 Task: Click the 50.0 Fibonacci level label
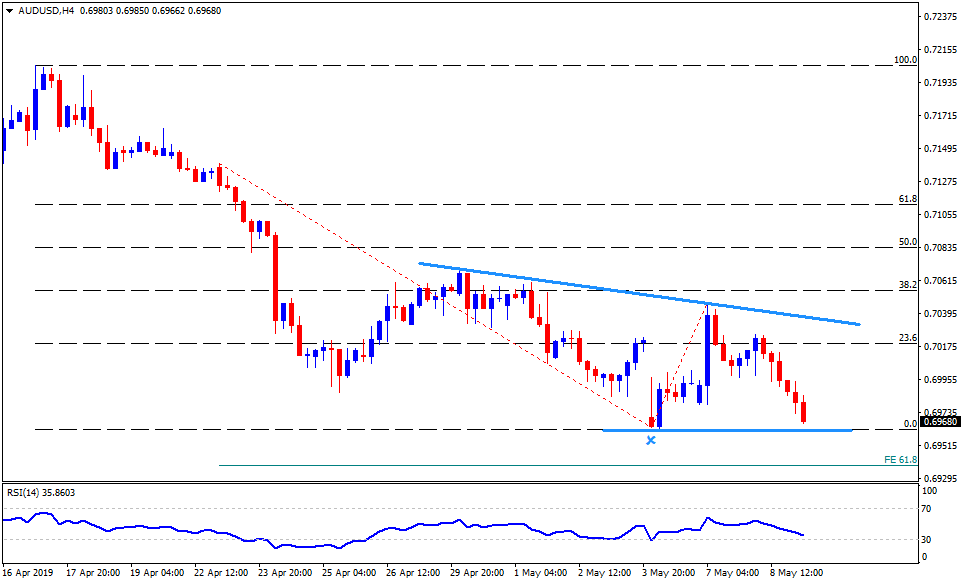click(x=907, y=242)
